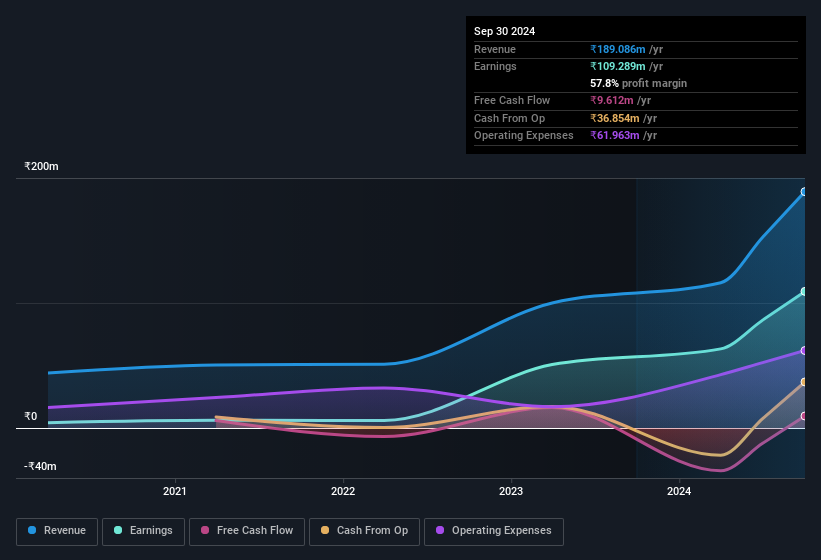Click the 2023 x-axis label
Screen dimensions: 821x560
pyautogui.click(x=511, y=491)
